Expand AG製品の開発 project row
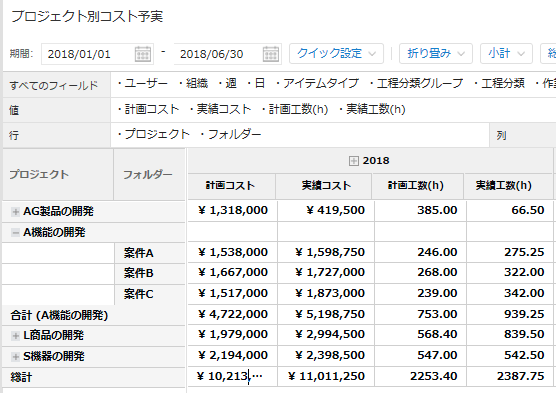The image size is (556, 393). click(x=15, y=212)
